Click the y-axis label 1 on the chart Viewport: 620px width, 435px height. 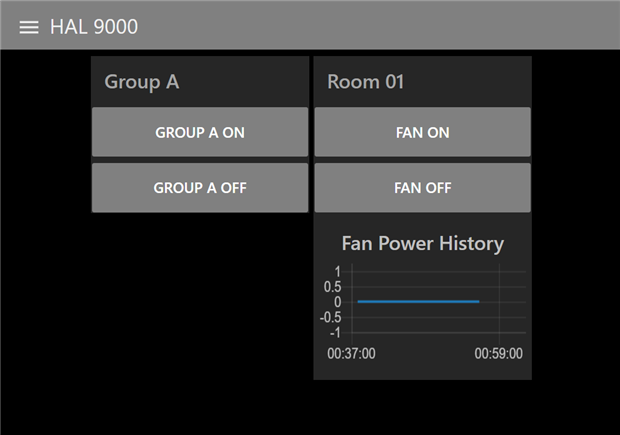pos(338,271)
